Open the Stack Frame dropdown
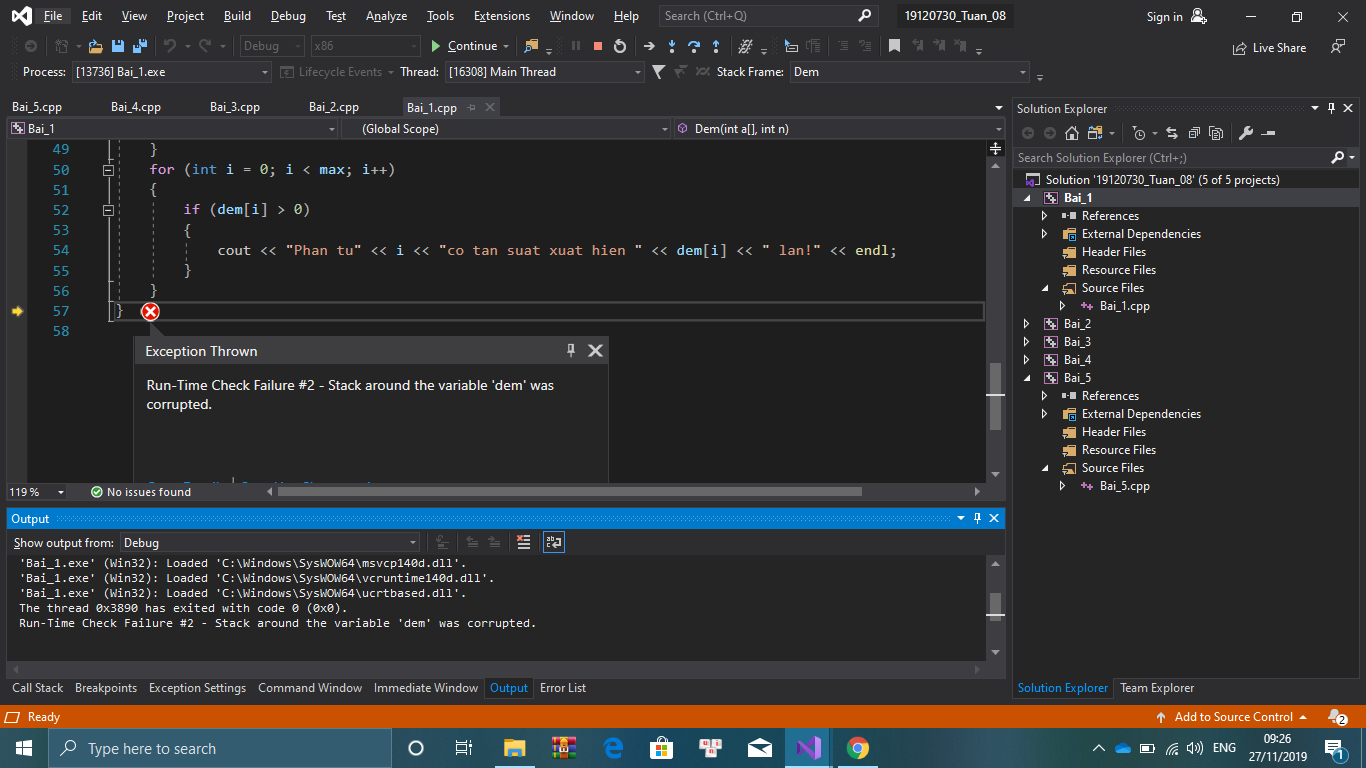 [x=1022, y=72]
